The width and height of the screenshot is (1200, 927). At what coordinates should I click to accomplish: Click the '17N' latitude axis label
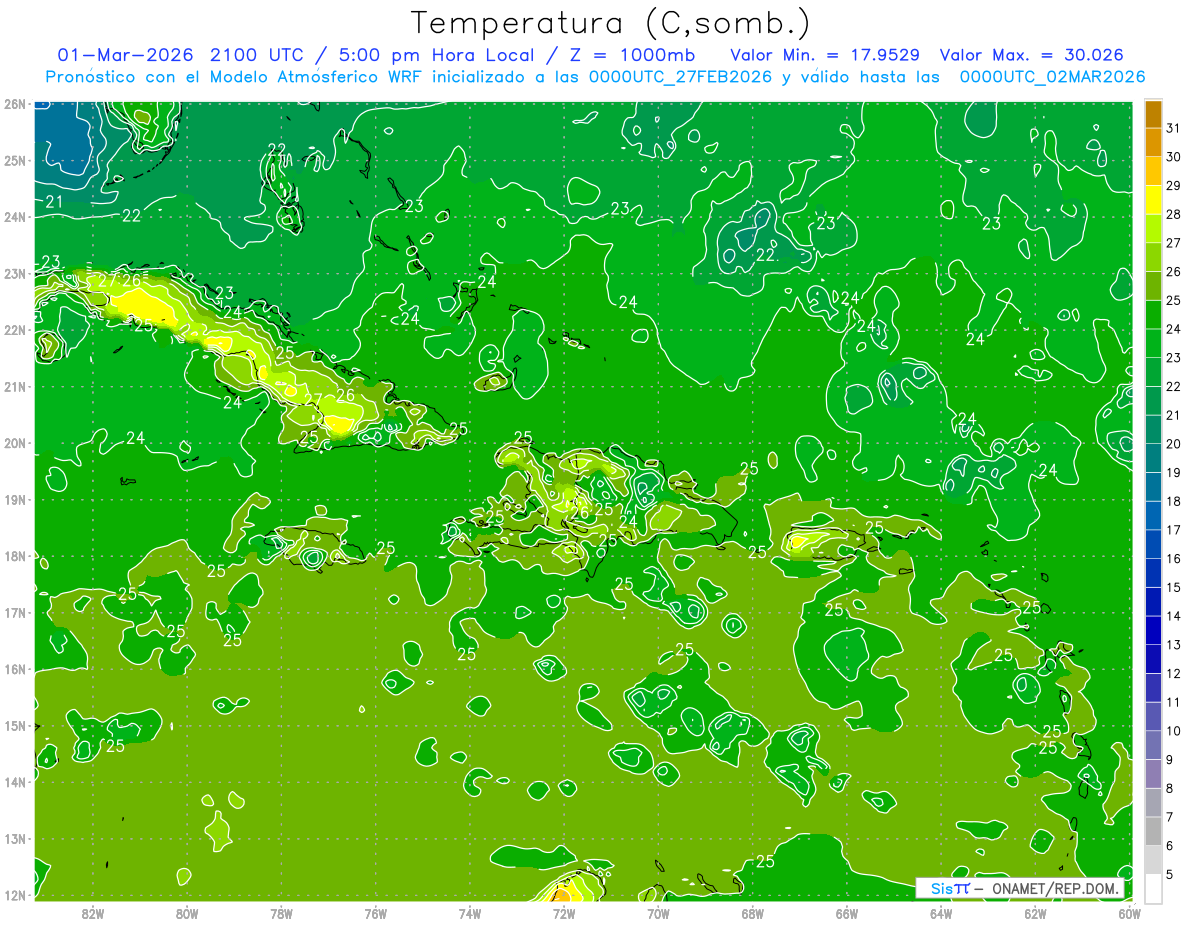pyautogui.click(x=14, y=612)
